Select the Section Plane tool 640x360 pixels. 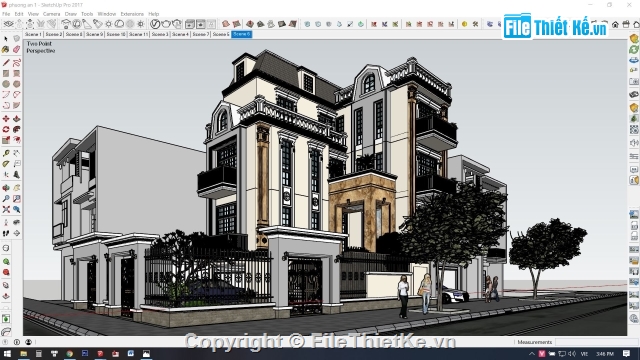[16, 233]
